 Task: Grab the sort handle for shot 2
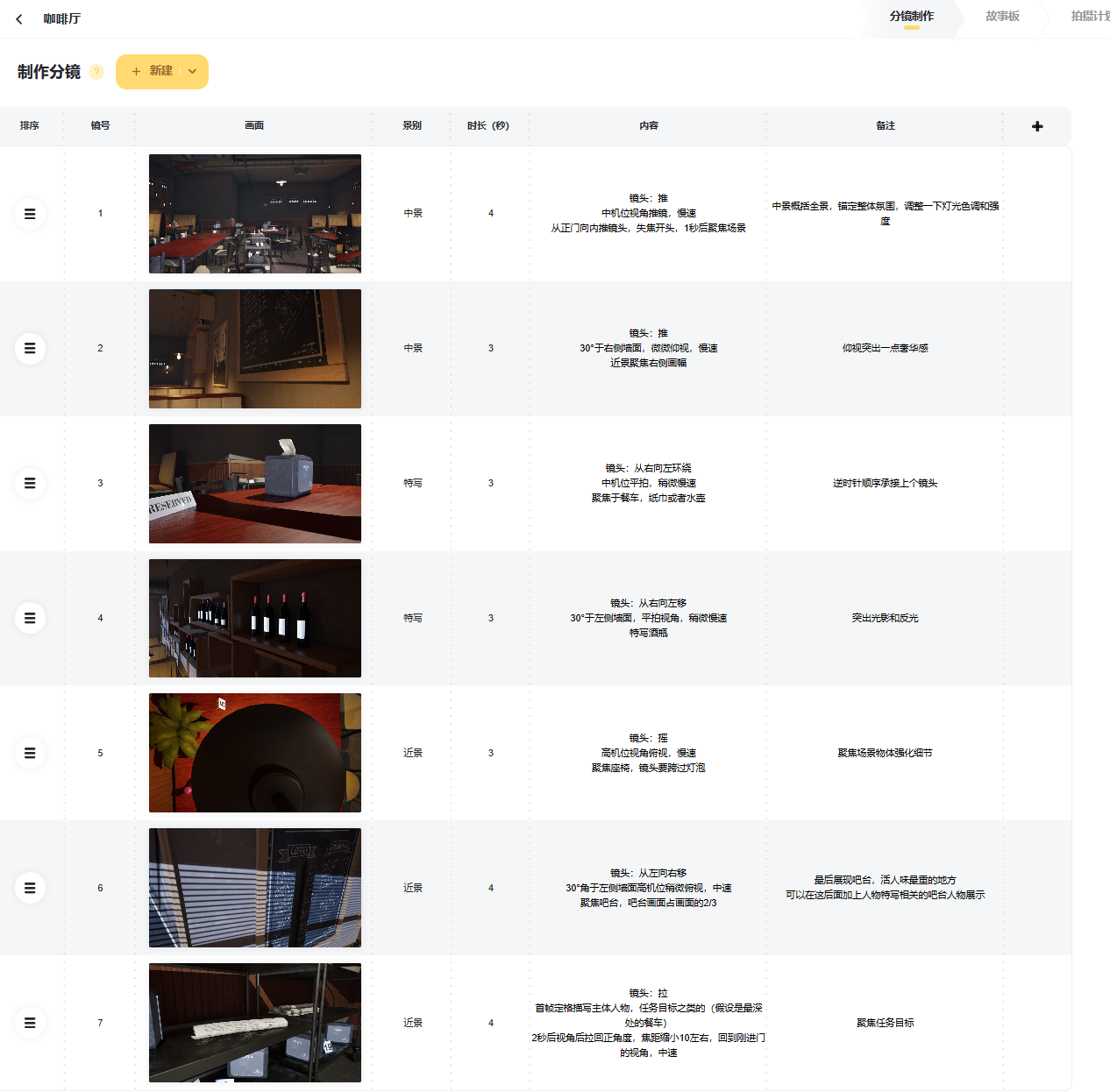pos(30,349)
